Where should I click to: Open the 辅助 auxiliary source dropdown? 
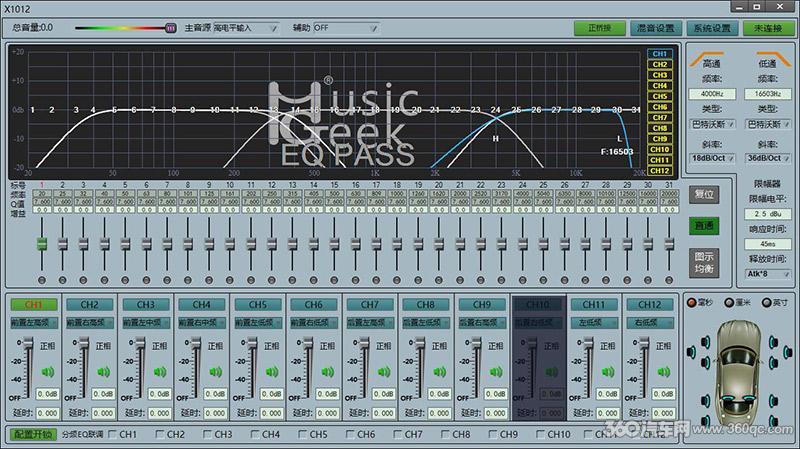click(x=346, y=28)
